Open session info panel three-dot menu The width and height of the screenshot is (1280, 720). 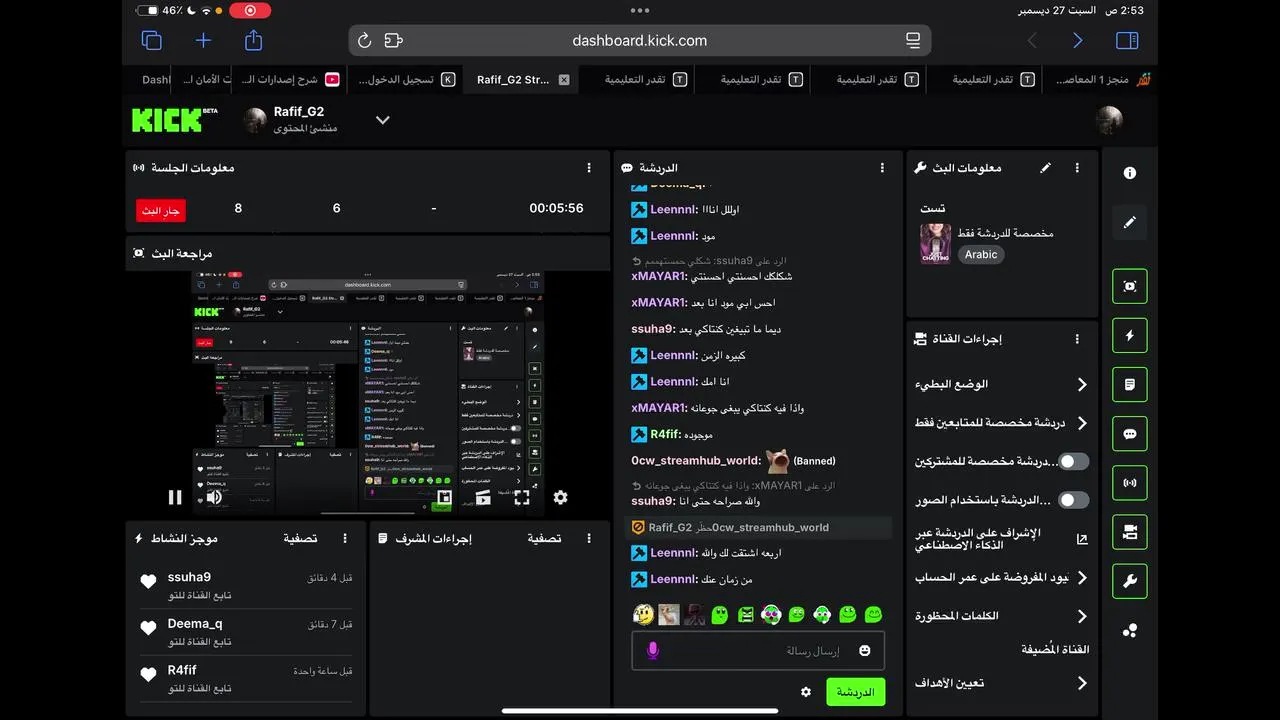coord(589,168)
